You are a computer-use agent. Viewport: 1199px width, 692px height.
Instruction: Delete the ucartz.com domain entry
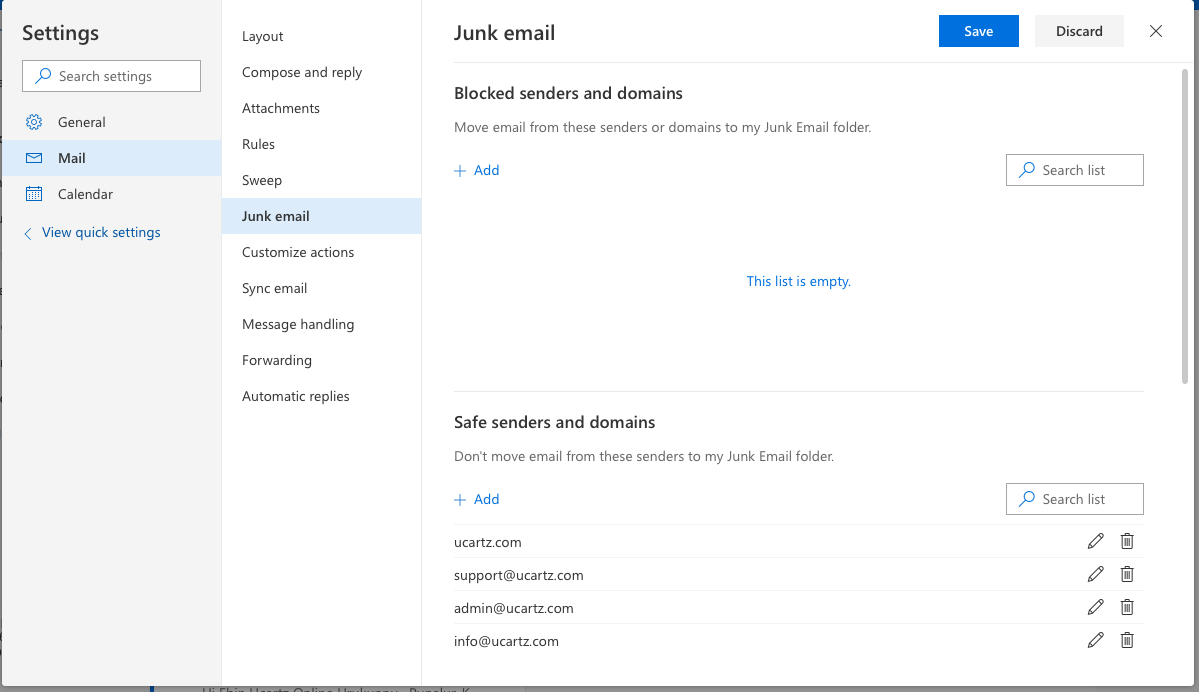[x=1127, y=540]
